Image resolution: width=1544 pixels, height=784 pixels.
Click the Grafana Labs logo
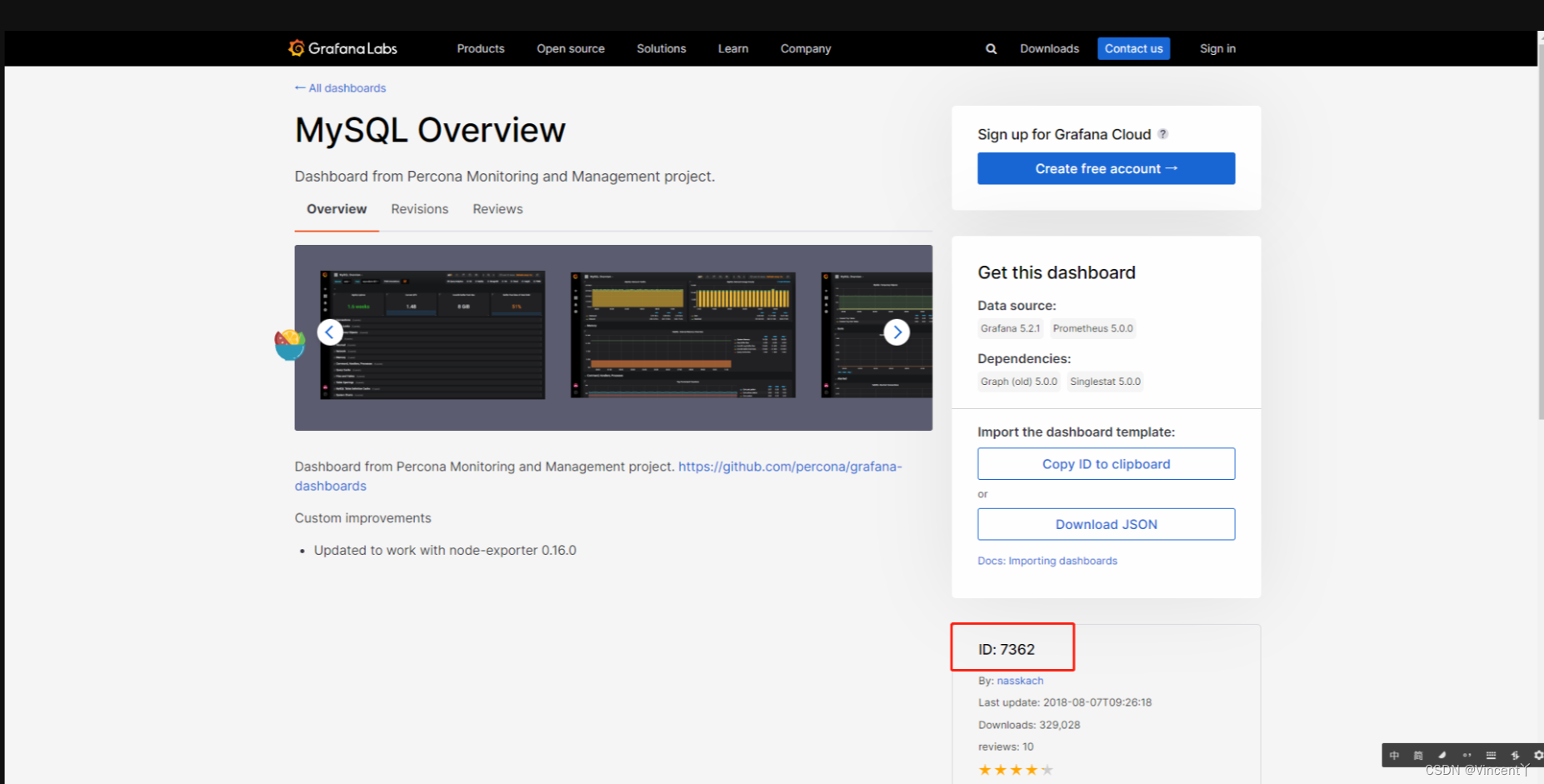point(342,48)
